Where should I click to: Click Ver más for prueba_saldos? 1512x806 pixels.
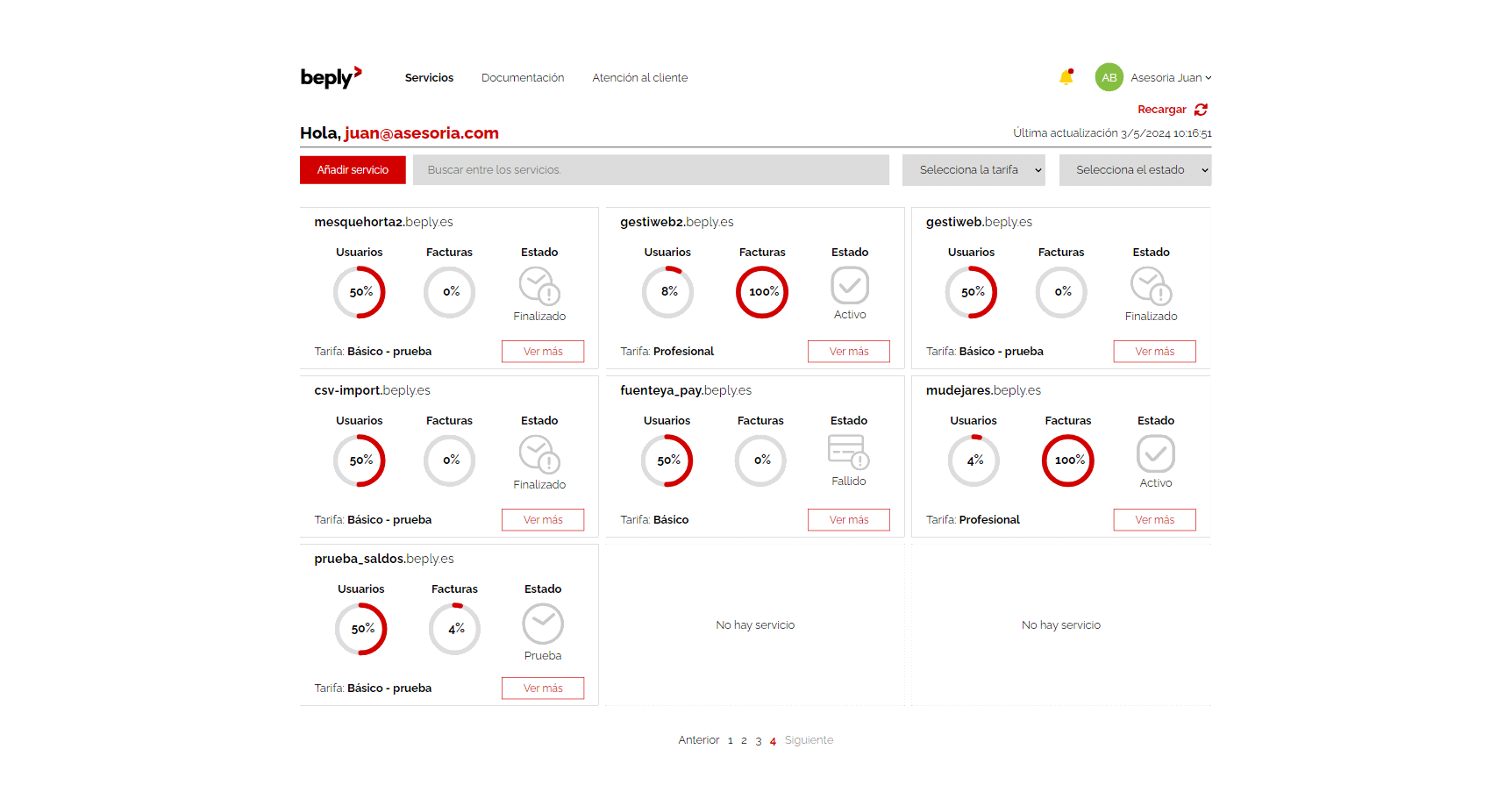click(x=543, y=688)
